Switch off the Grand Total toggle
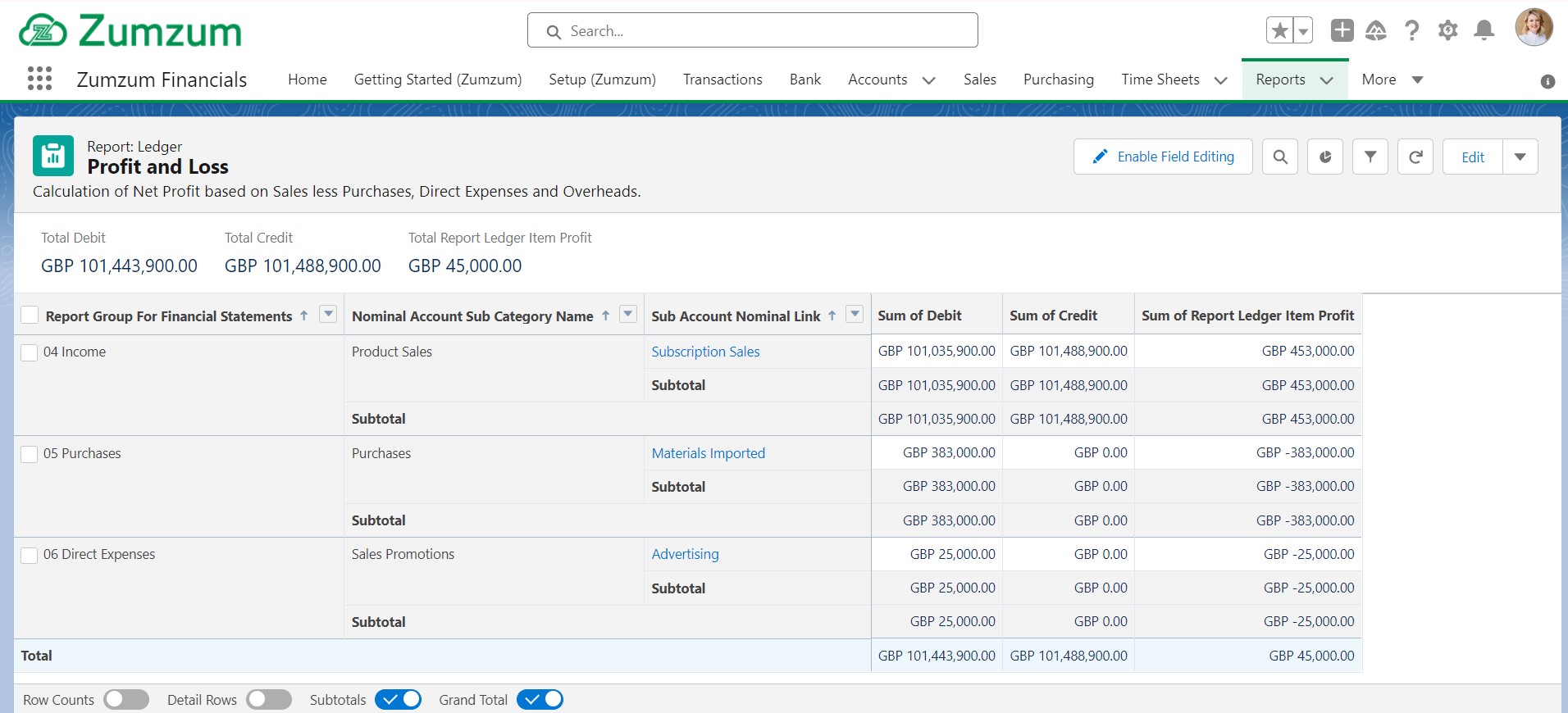Image resolution: width=1568 pixels, height=713 pixels. (540, 699)
